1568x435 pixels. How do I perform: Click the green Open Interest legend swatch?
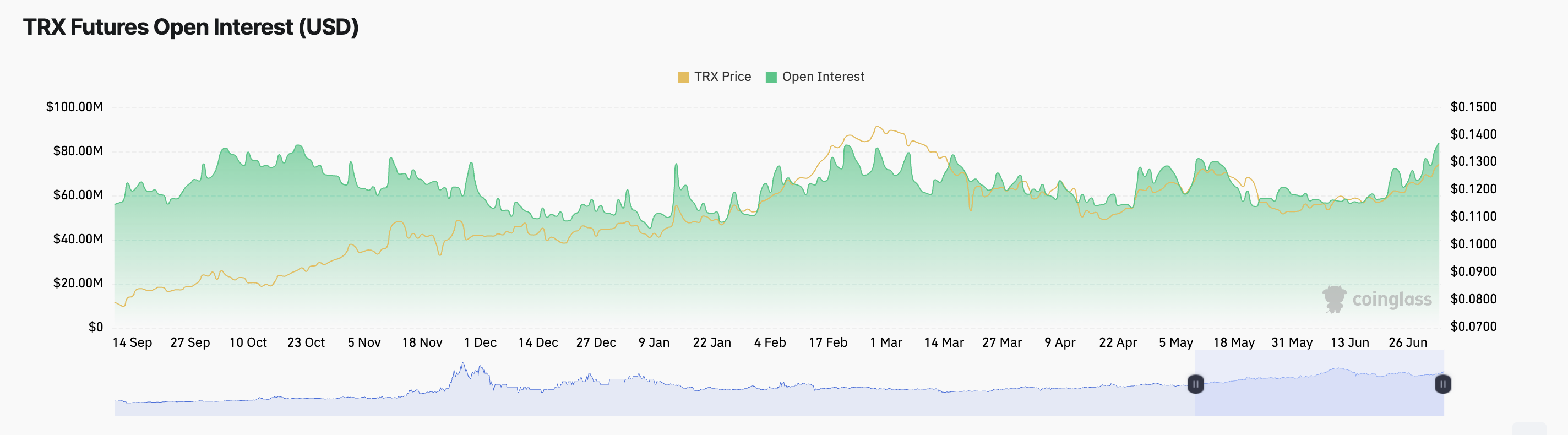point(771,77)
